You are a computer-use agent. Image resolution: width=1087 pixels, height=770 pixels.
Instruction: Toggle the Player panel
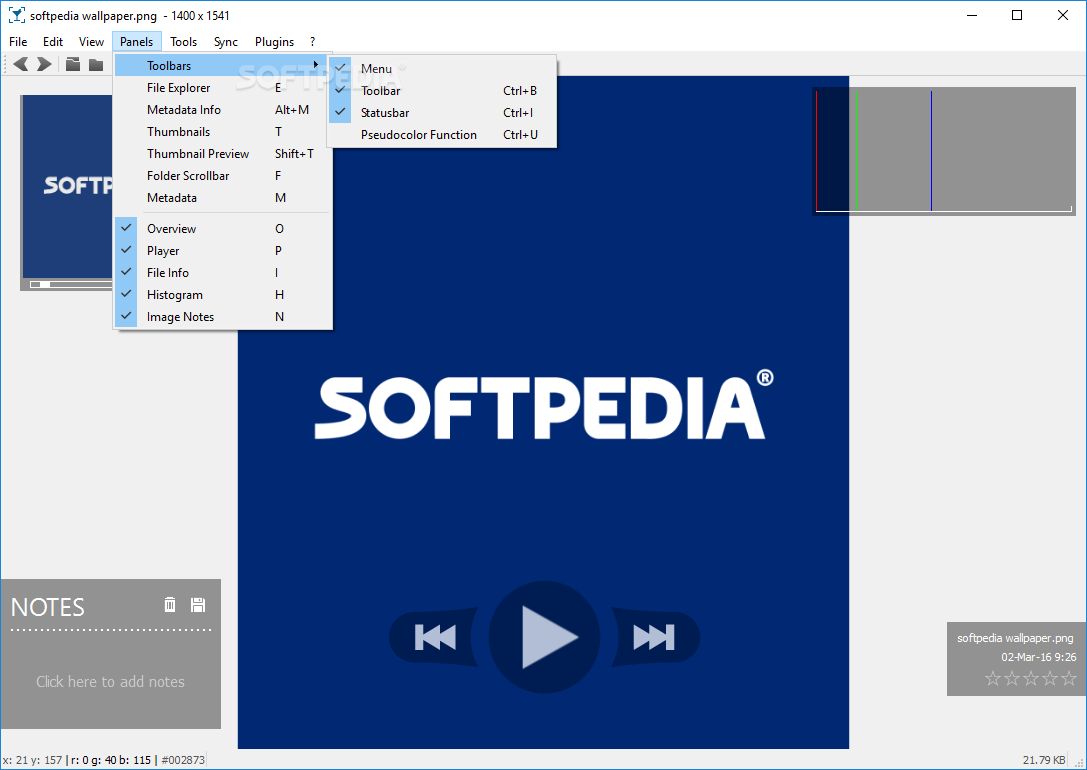223,251
